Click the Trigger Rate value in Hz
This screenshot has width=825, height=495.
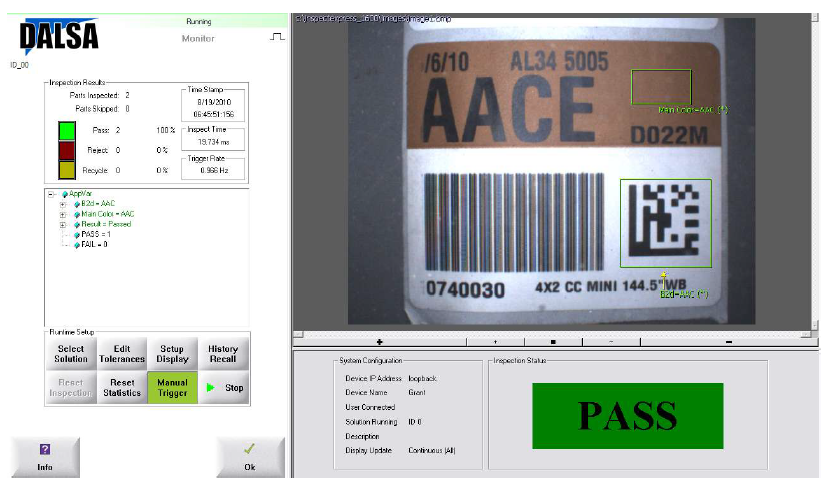pos(214,170)
